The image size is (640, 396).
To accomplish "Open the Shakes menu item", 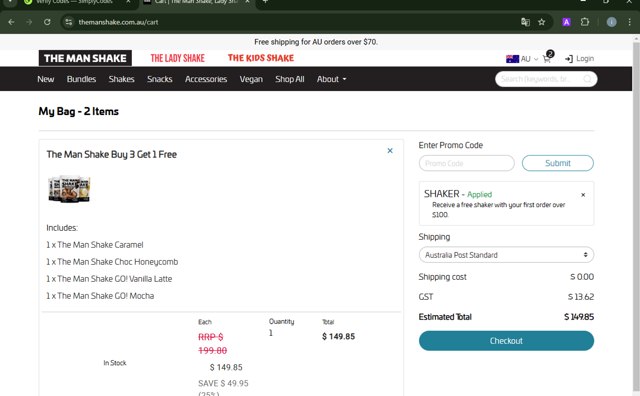I will click(121, 79).
